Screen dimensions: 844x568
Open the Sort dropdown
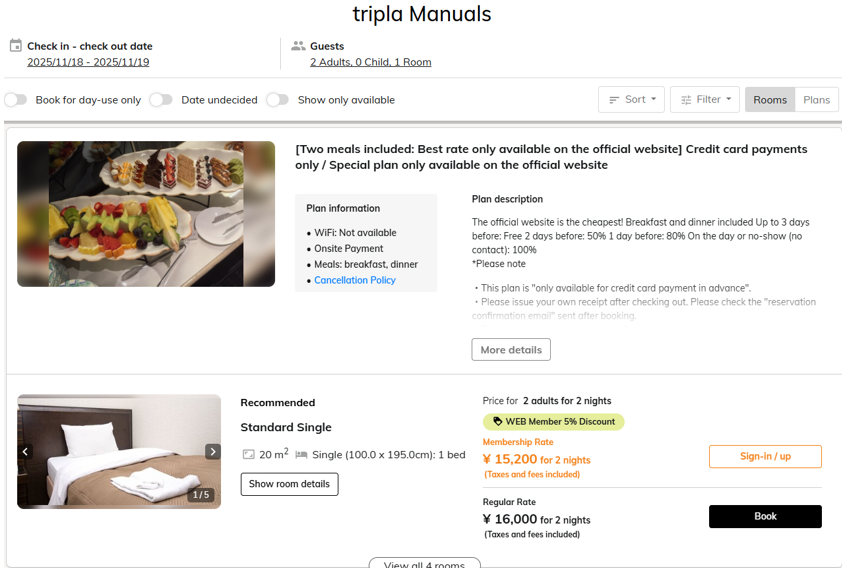631,100
